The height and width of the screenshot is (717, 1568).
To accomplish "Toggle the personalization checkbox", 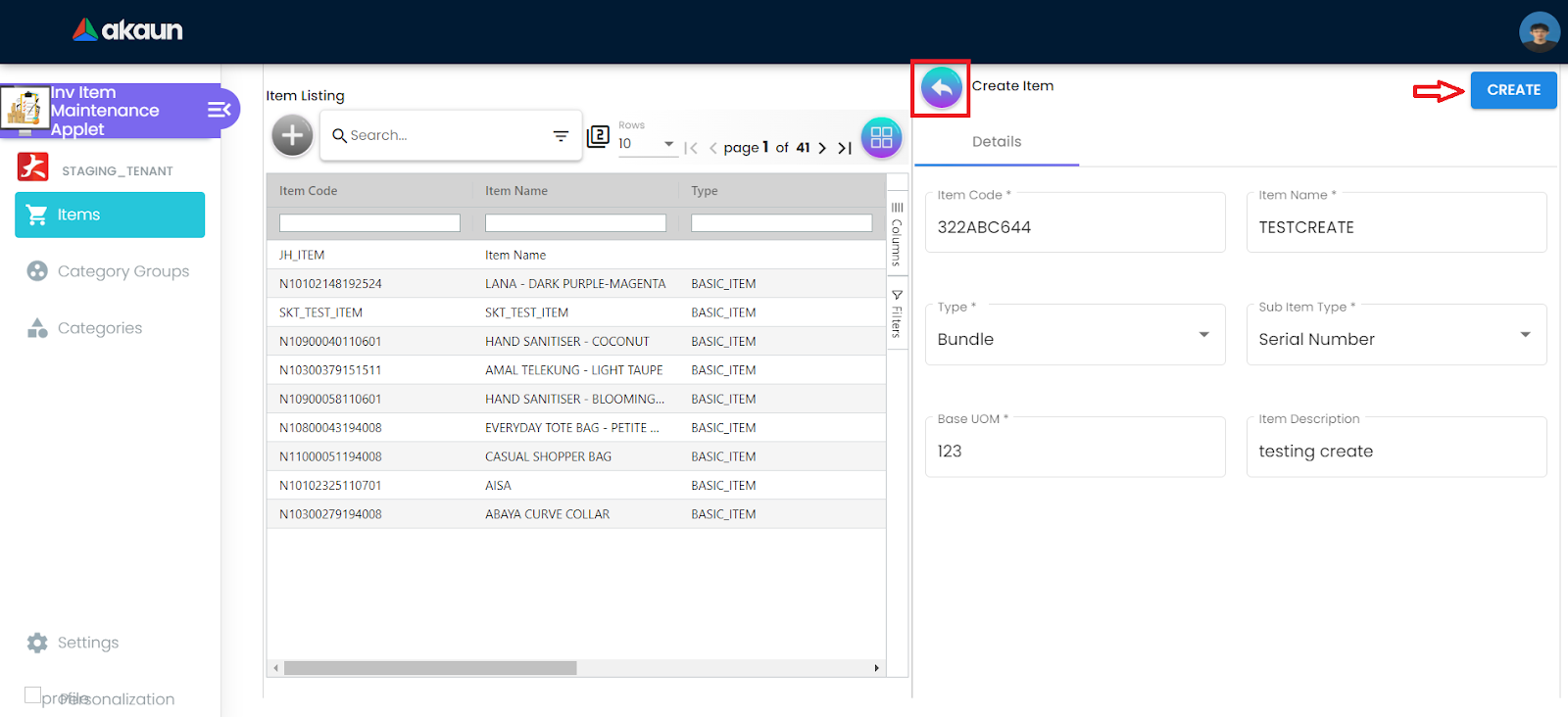I will point(33,695).
